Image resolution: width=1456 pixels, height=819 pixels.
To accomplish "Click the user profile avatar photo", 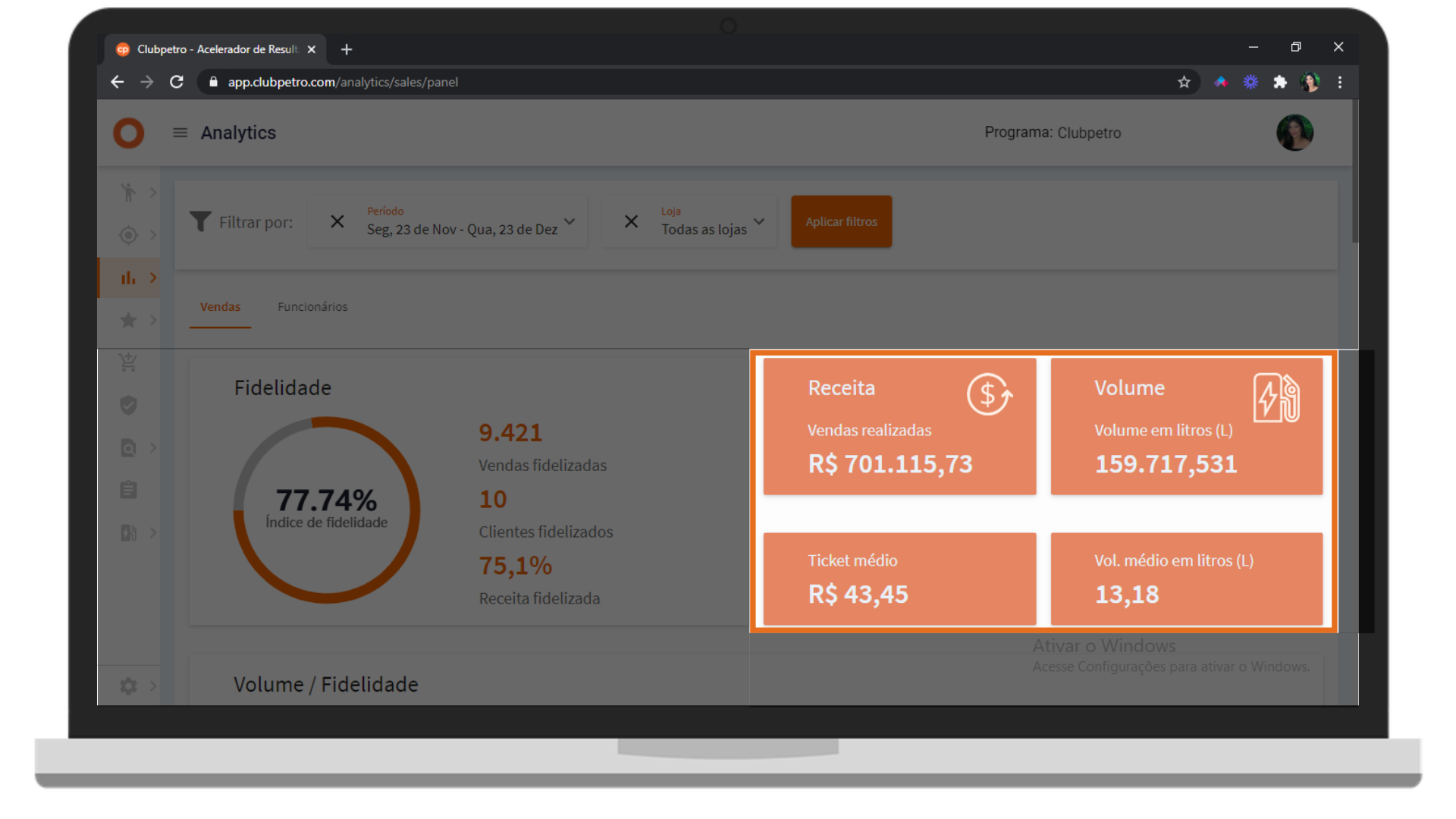I will pyautogui.click(x=1294, y=133).
